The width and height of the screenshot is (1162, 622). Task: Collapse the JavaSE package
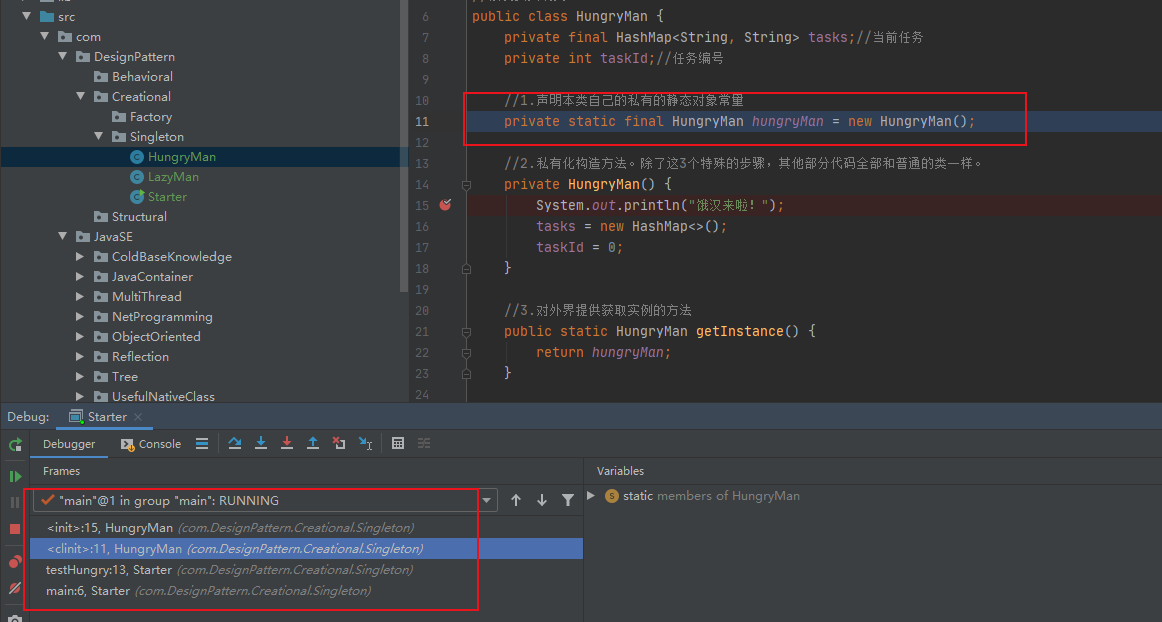tap(63, 236)
